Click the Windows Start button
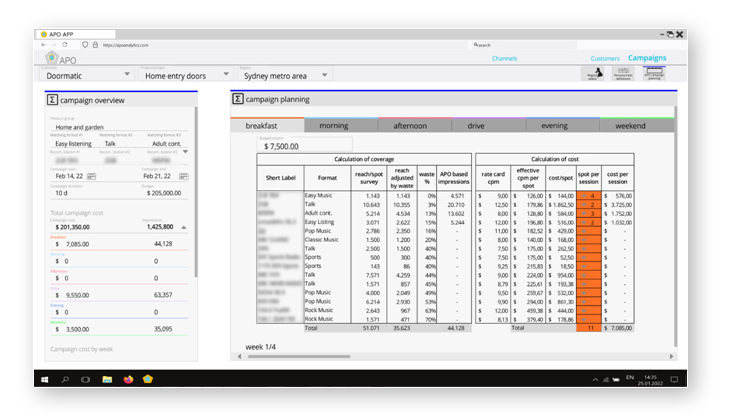This screenshot has height=419, width=729. 43,379
